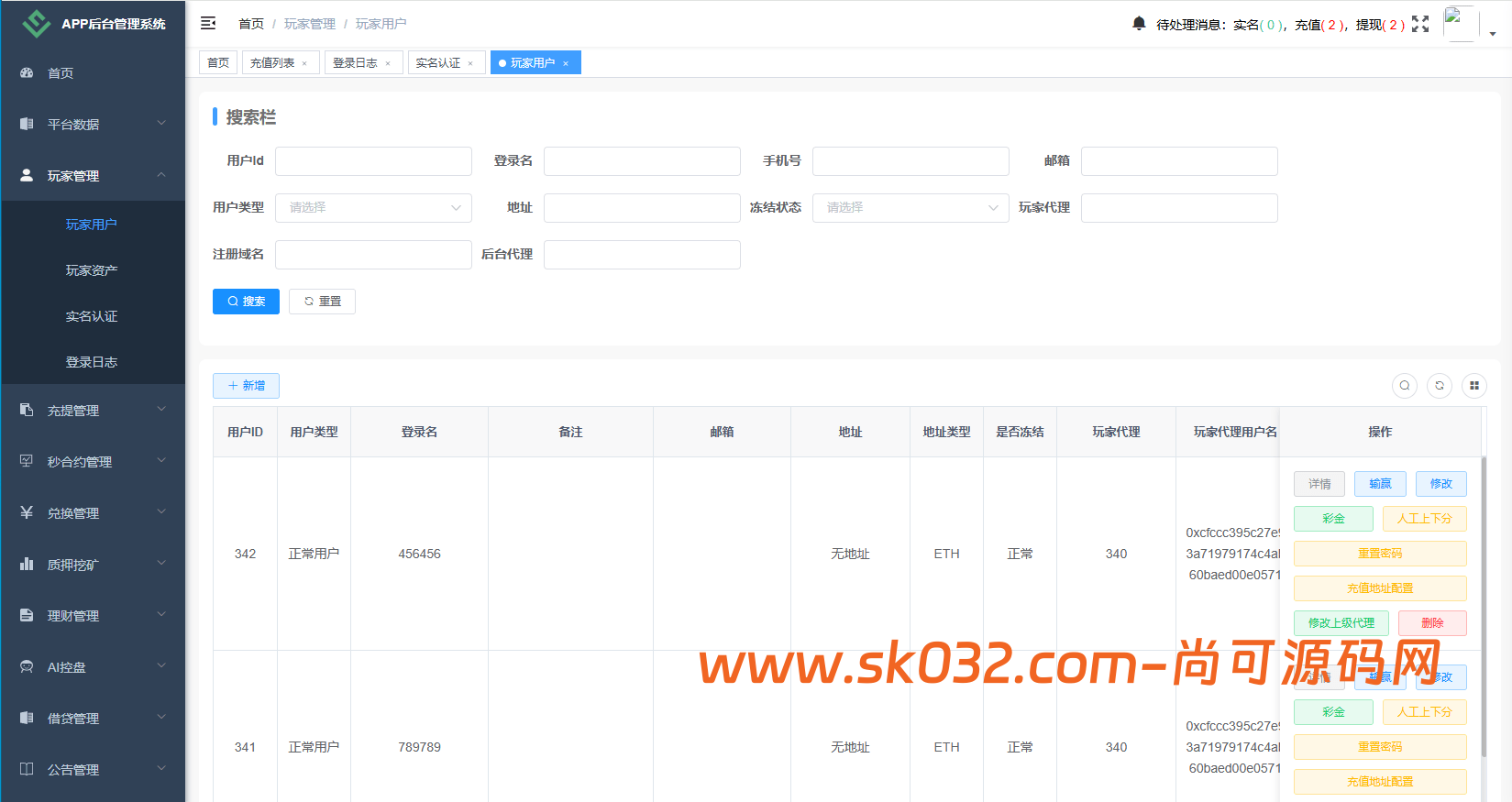The width and height of the screenshot is (1512, 802).
Task: Focus the 玩家代理 input field
Action: click(1179, 208)
